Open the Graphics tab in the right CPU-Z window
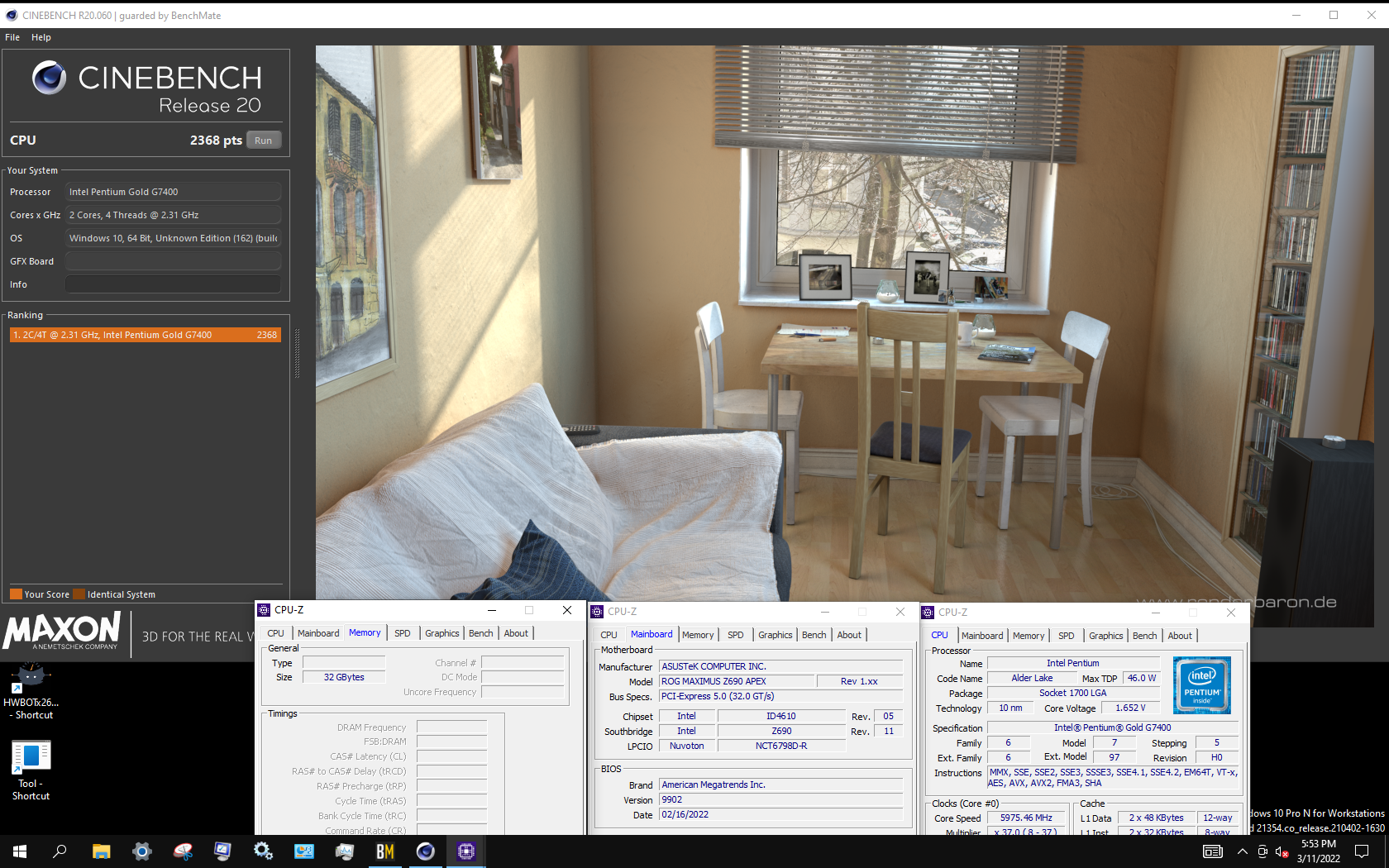Screen dimensions: 1389x868 tap(1106, 636)
